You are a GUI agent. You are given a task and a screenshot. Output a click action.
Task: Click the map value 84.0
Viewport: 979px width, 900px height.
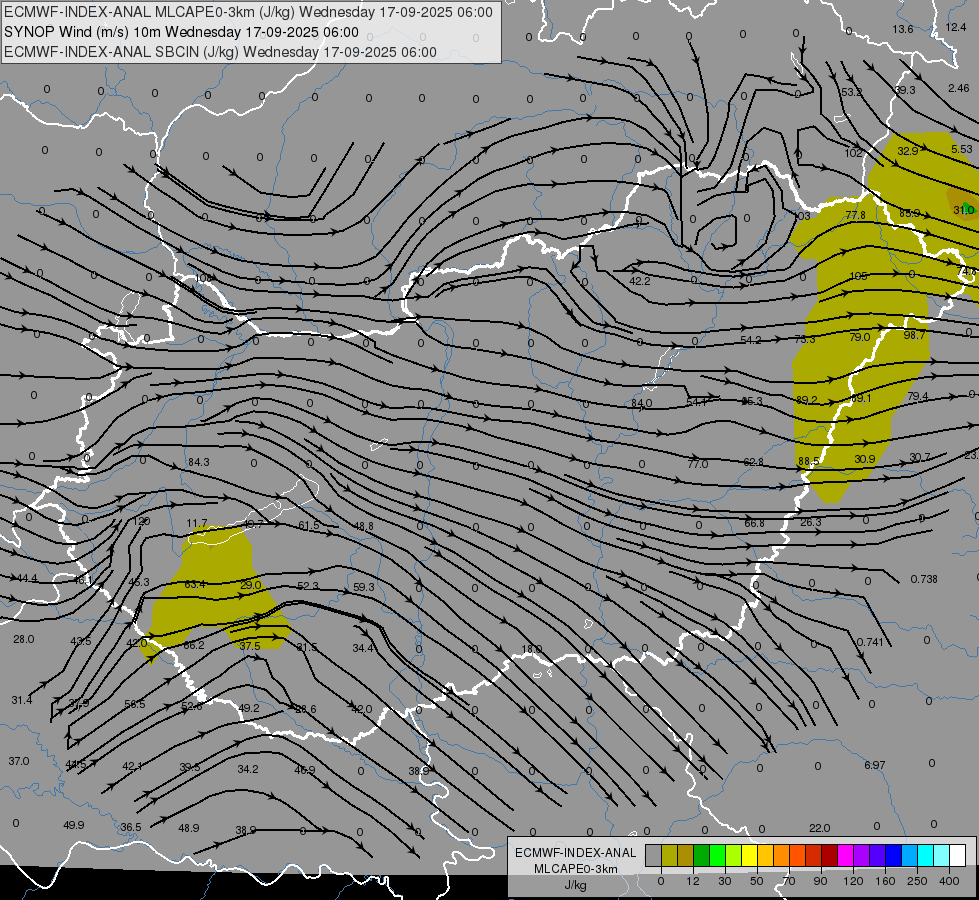coord(641,403)
